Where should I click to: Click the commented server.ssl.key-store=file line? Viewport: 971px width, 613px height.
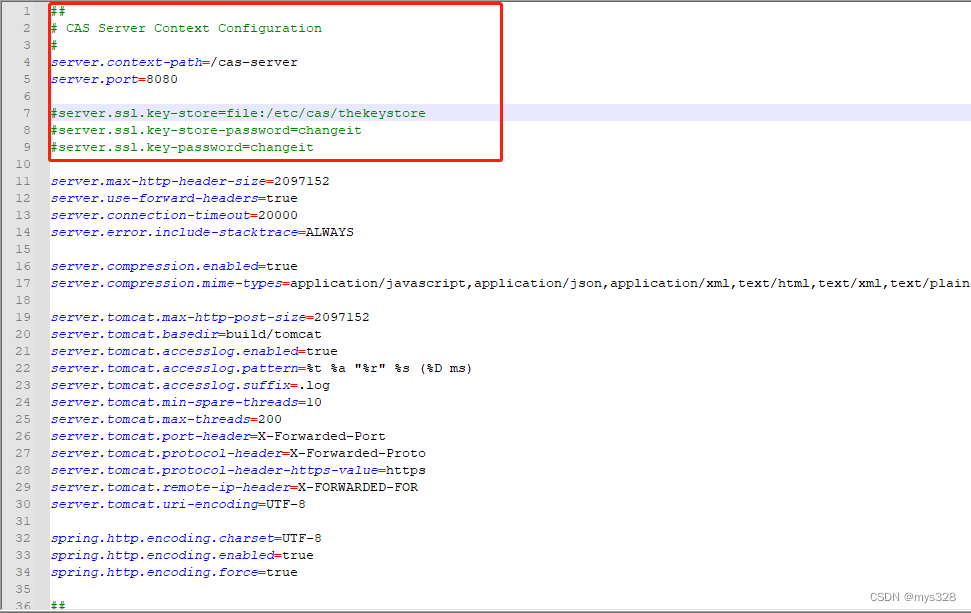[238, 113]
